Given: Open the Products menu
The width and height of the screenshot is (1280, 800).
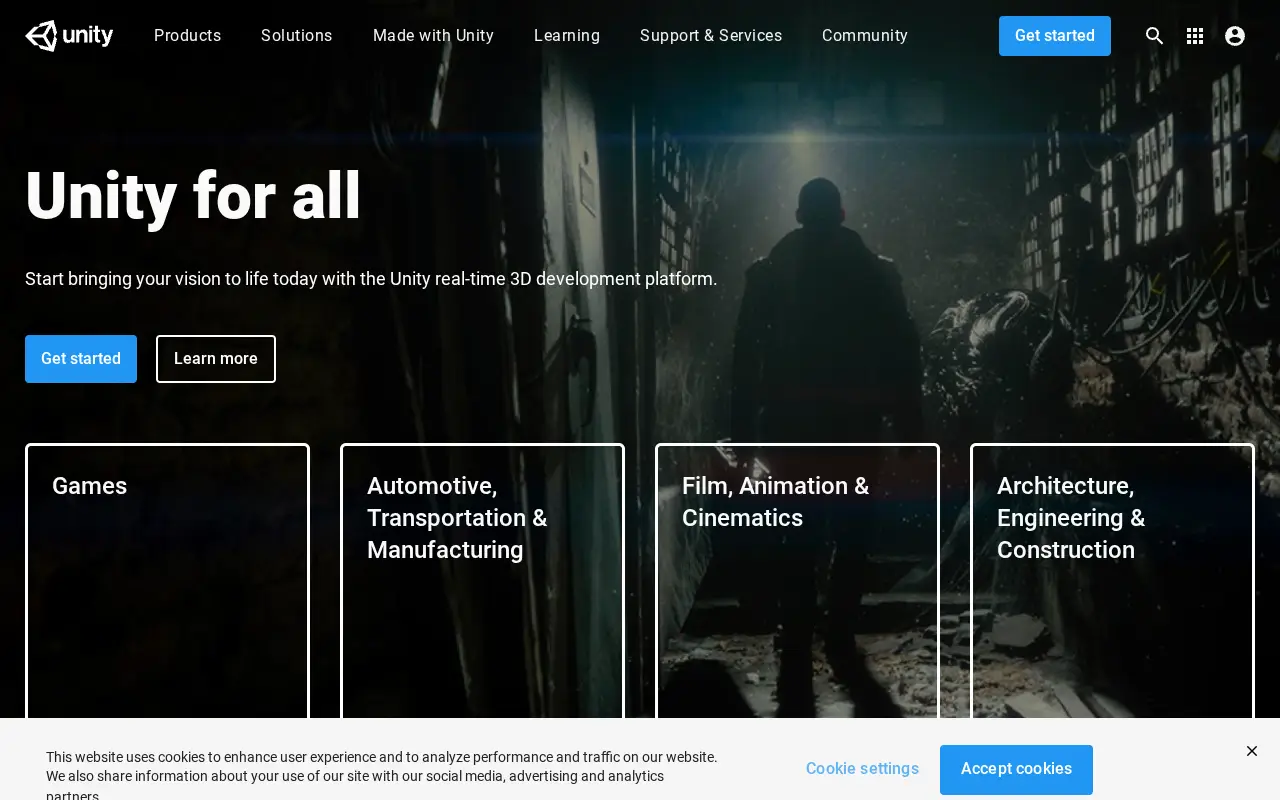Looking at the screenshot, I should point(188,36).
